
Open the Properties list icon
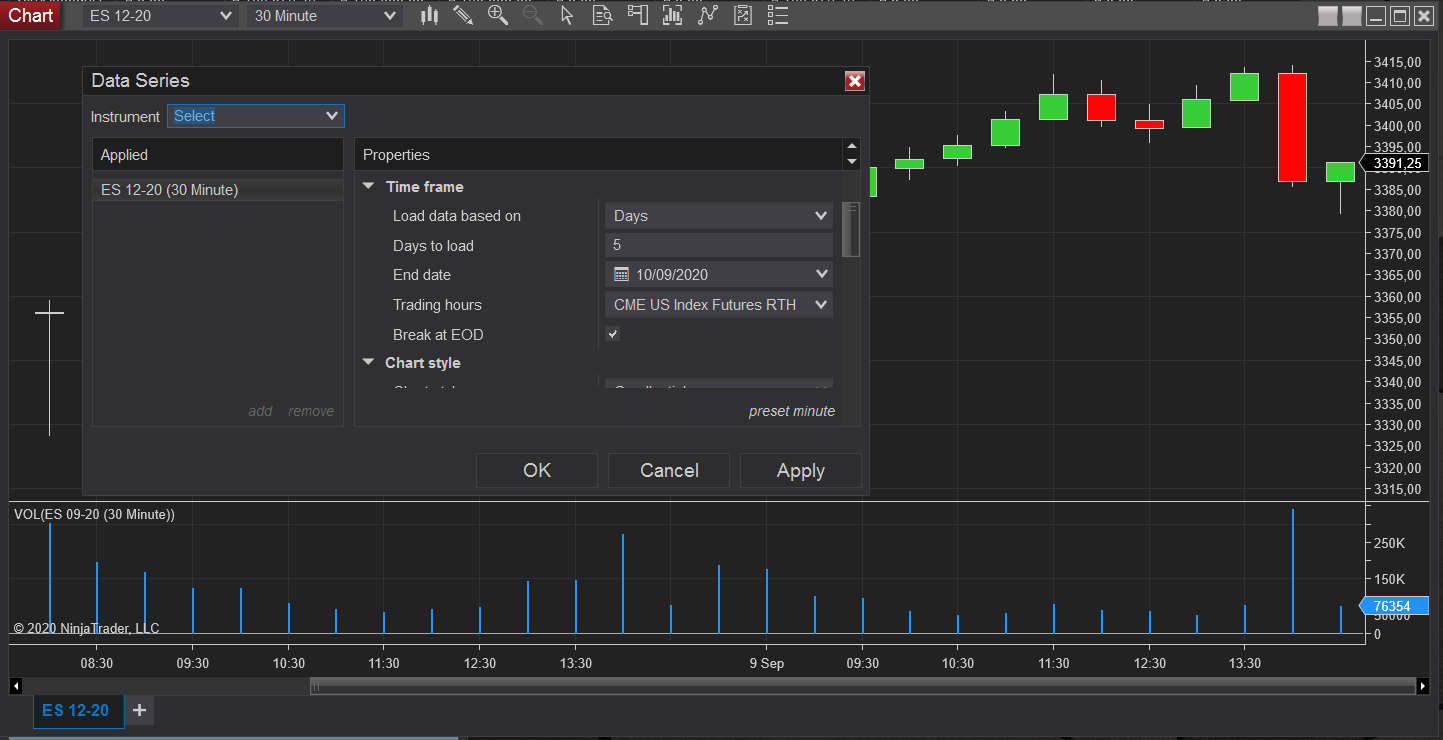click(777, 15)
